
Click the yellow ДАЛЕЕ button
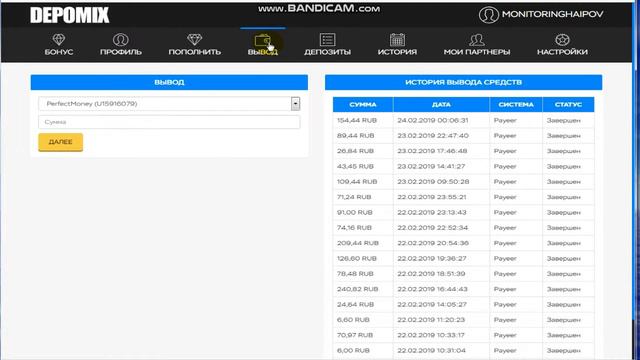pyautogui.click(x=60, y=142)
